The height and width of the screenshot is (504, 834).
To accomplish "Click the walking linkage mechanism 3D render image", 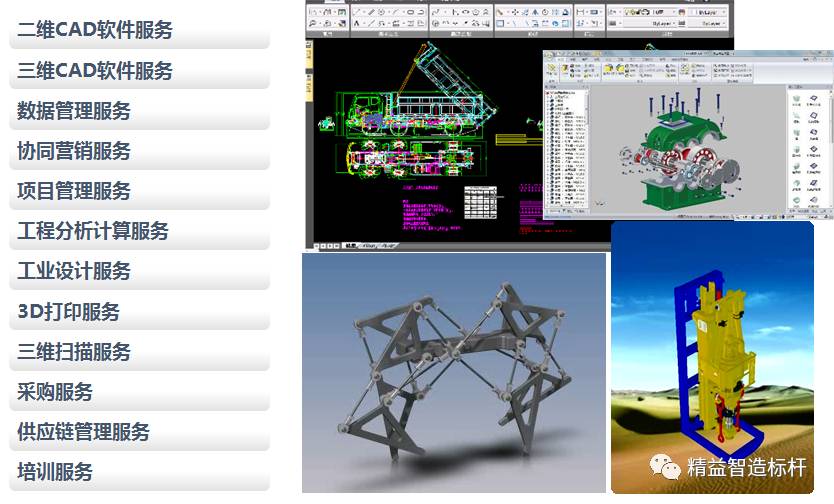I will coord(454,372).
